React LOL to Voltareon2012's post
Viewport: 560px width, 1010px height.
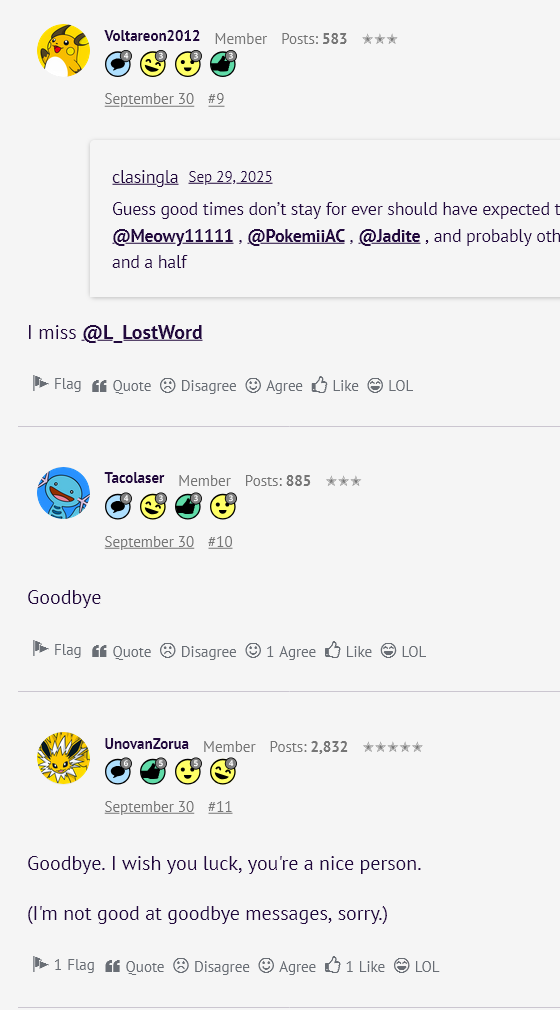390,386
